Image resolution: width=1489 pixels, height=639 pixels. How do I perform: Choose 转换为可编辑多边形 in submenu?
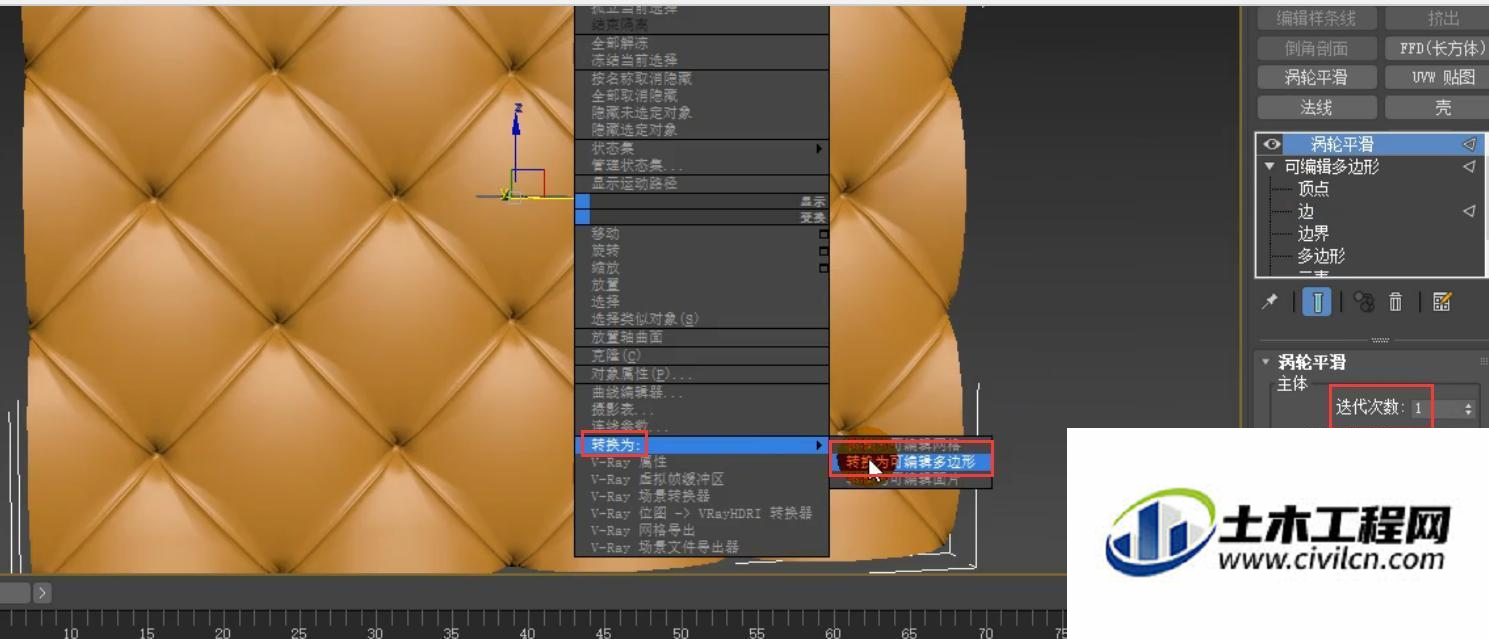911,462
